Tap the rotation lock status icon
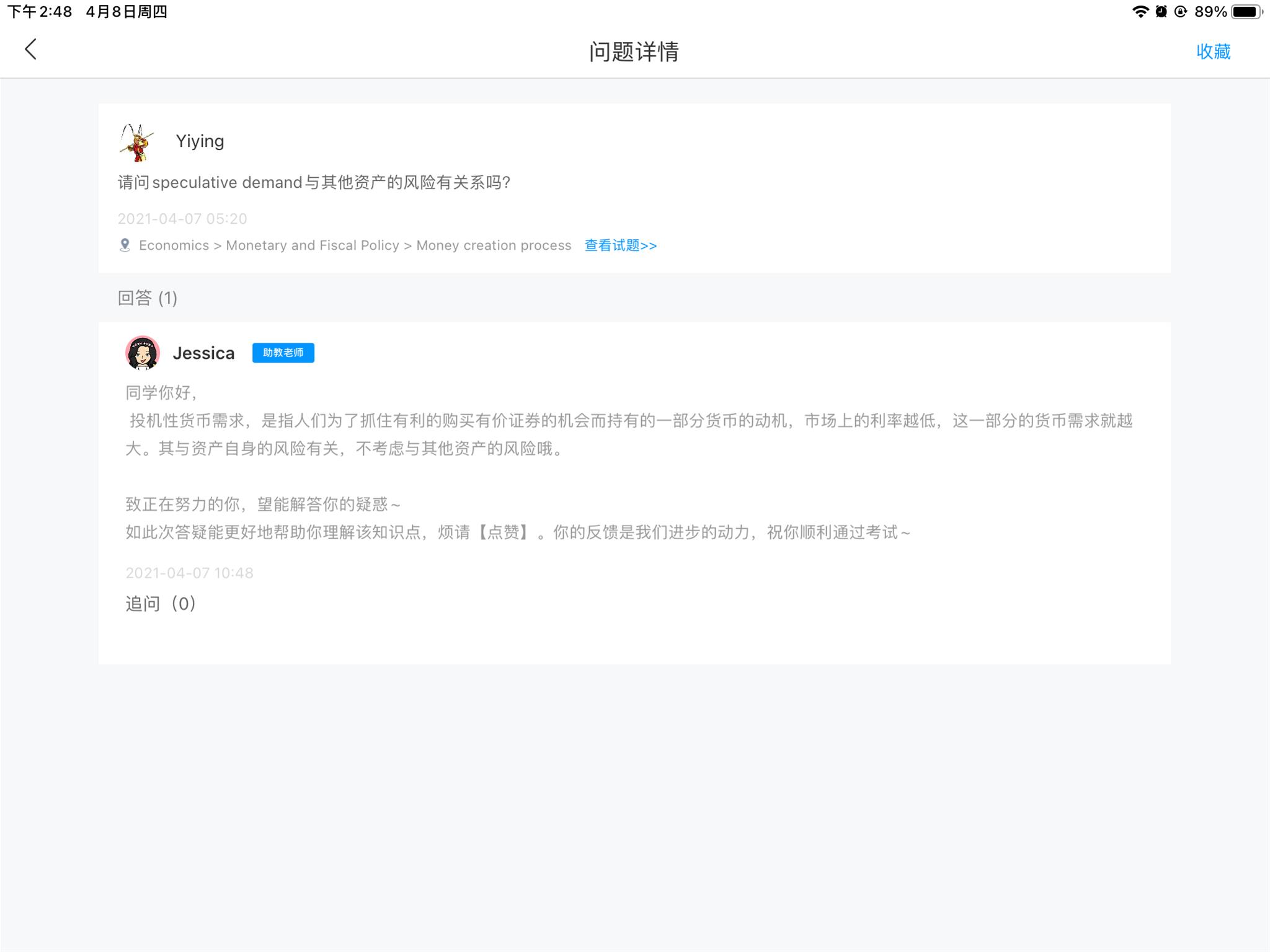1270x952 pixels. click(1181, 12)
